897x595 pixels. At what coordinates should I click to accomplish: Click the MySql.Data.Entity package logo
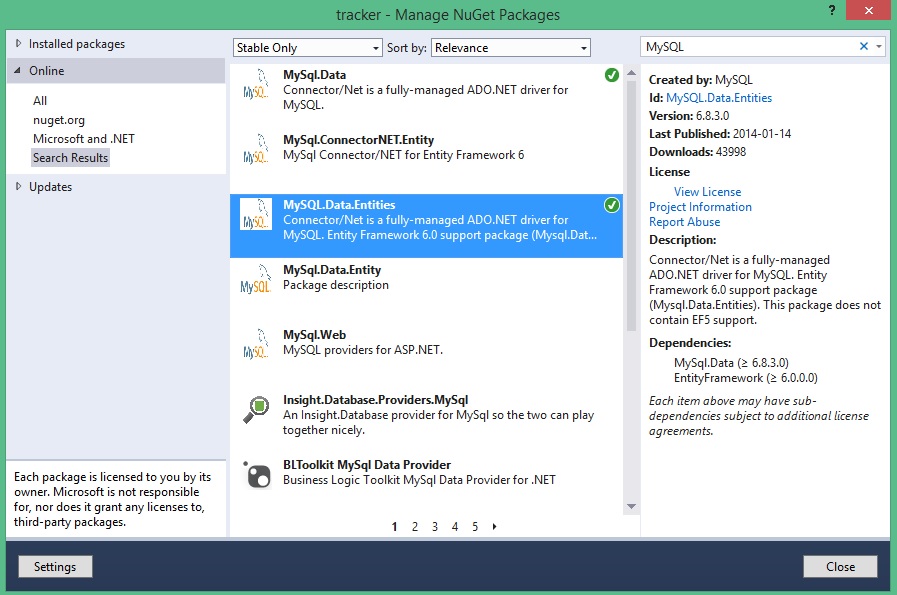(256, 279)
